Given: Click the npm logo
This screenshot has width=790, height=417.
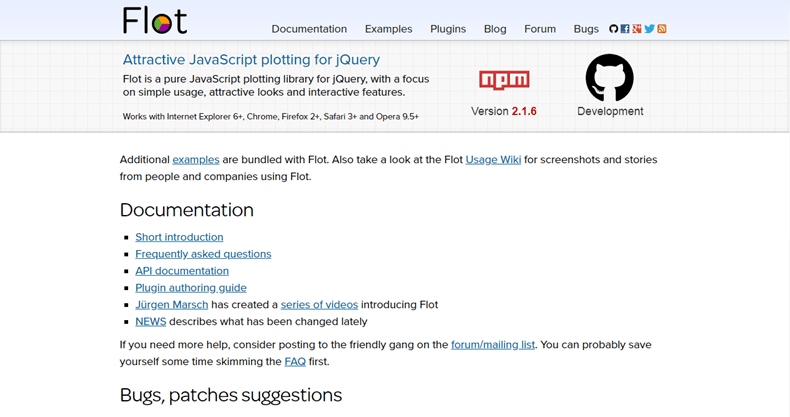Looking at the screenshot, I should [504, 80].
